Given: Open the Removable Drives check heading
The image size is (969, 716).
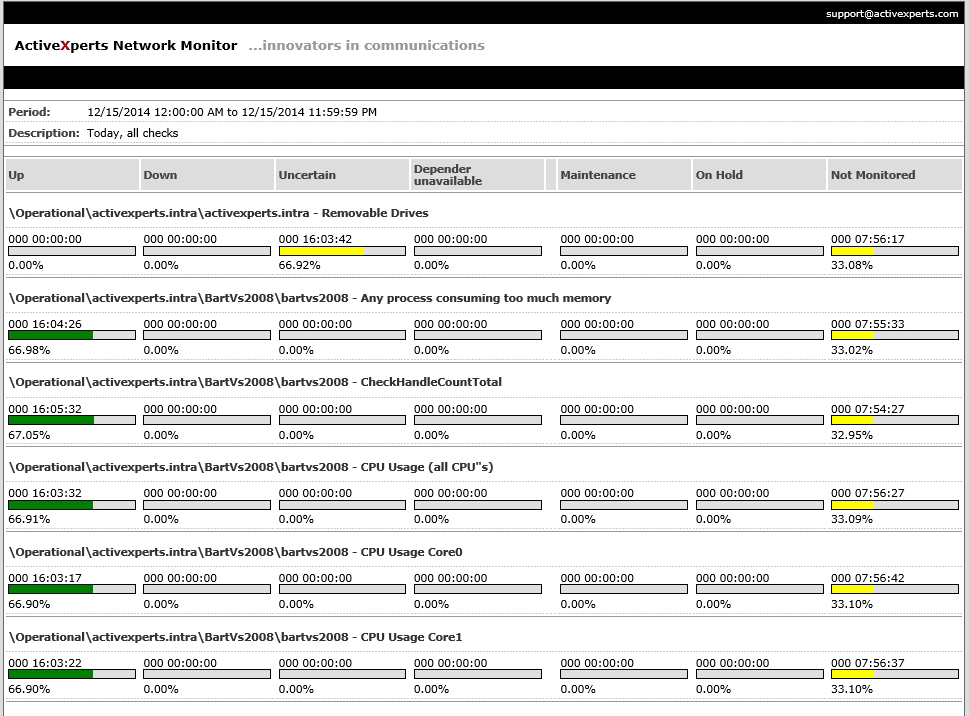Looking at the screenshot, I should [x=218, y=213].
